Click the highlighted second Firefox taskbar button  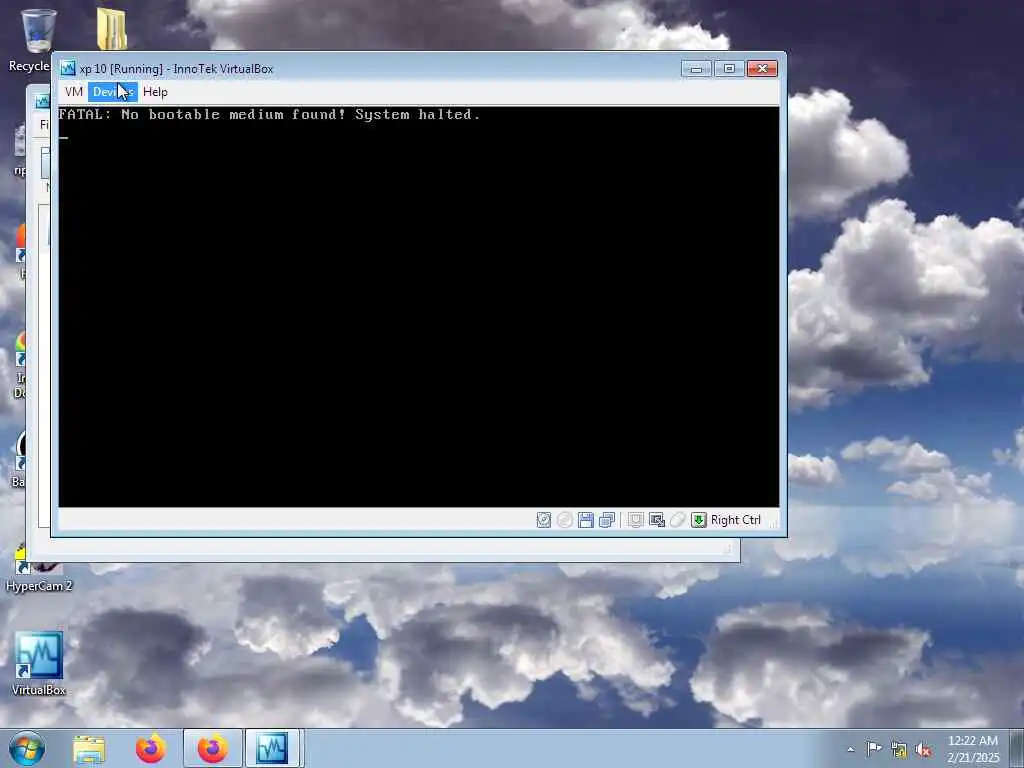[x=213, y=748]
